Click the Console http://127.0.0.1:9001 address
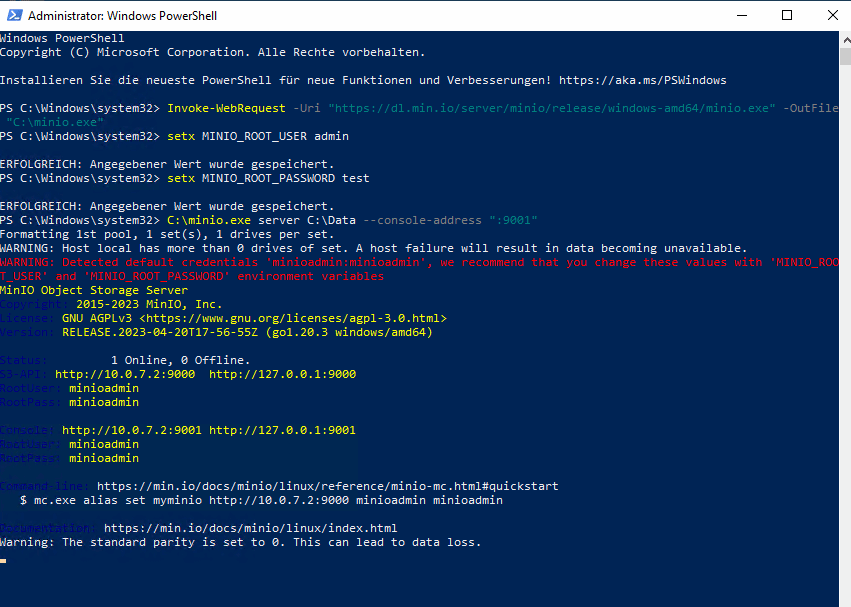The width and height of the screenshot is (851, 607). tap(282, 430)
